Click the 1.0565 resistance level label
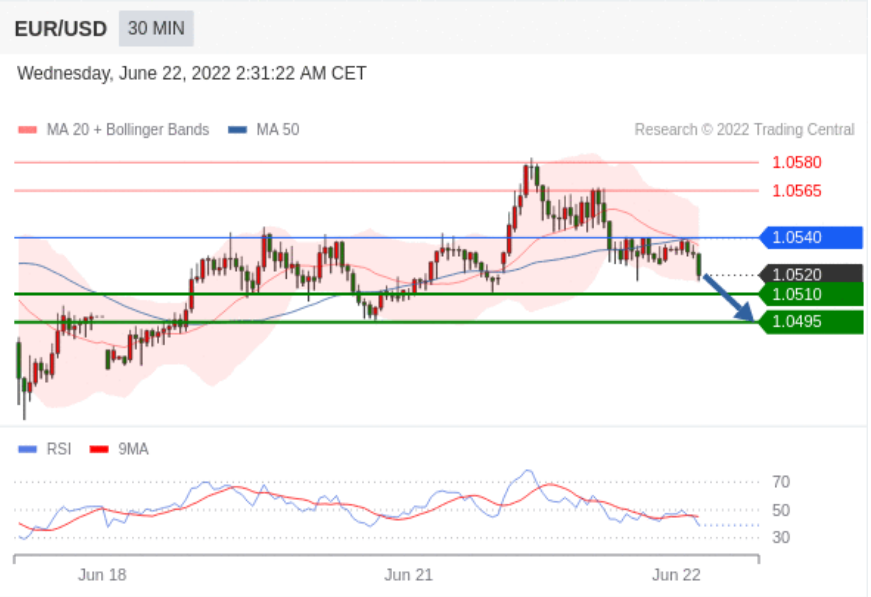 click(797, 191)
